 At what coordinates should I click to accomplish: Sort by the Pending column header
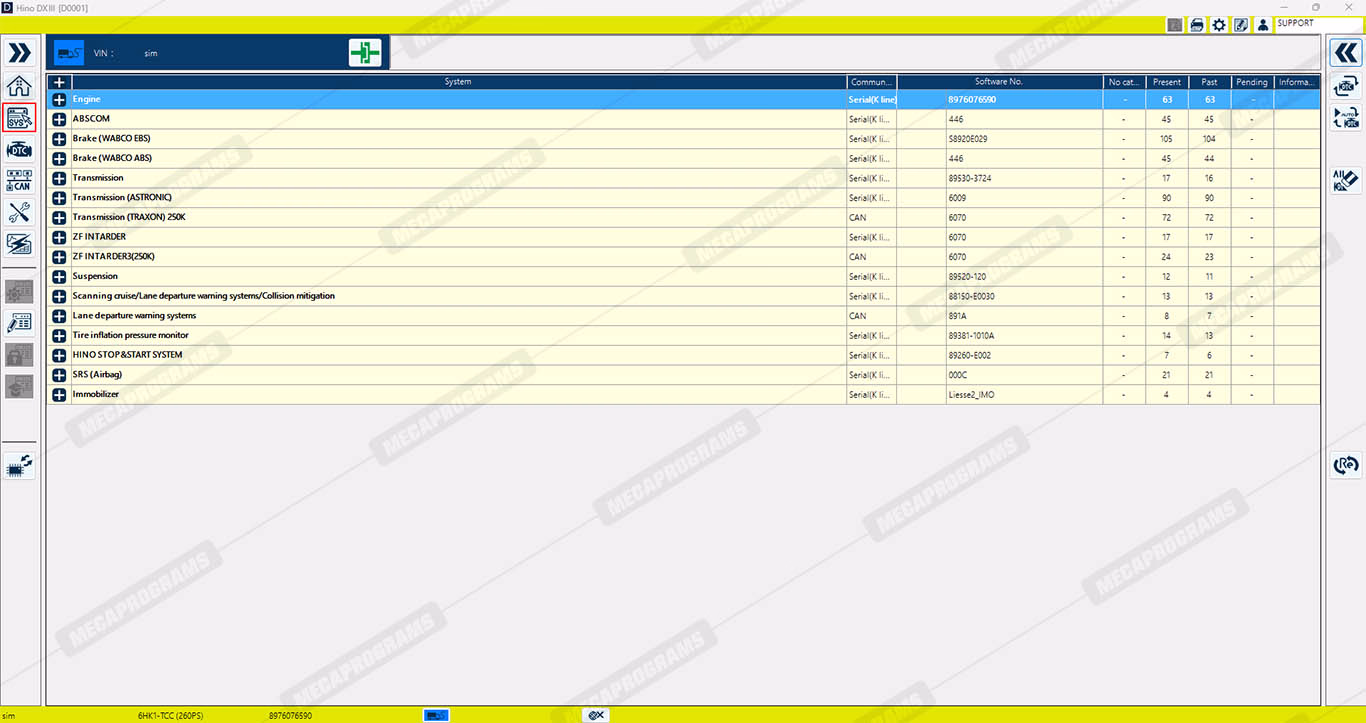(x=1252, y=82)
